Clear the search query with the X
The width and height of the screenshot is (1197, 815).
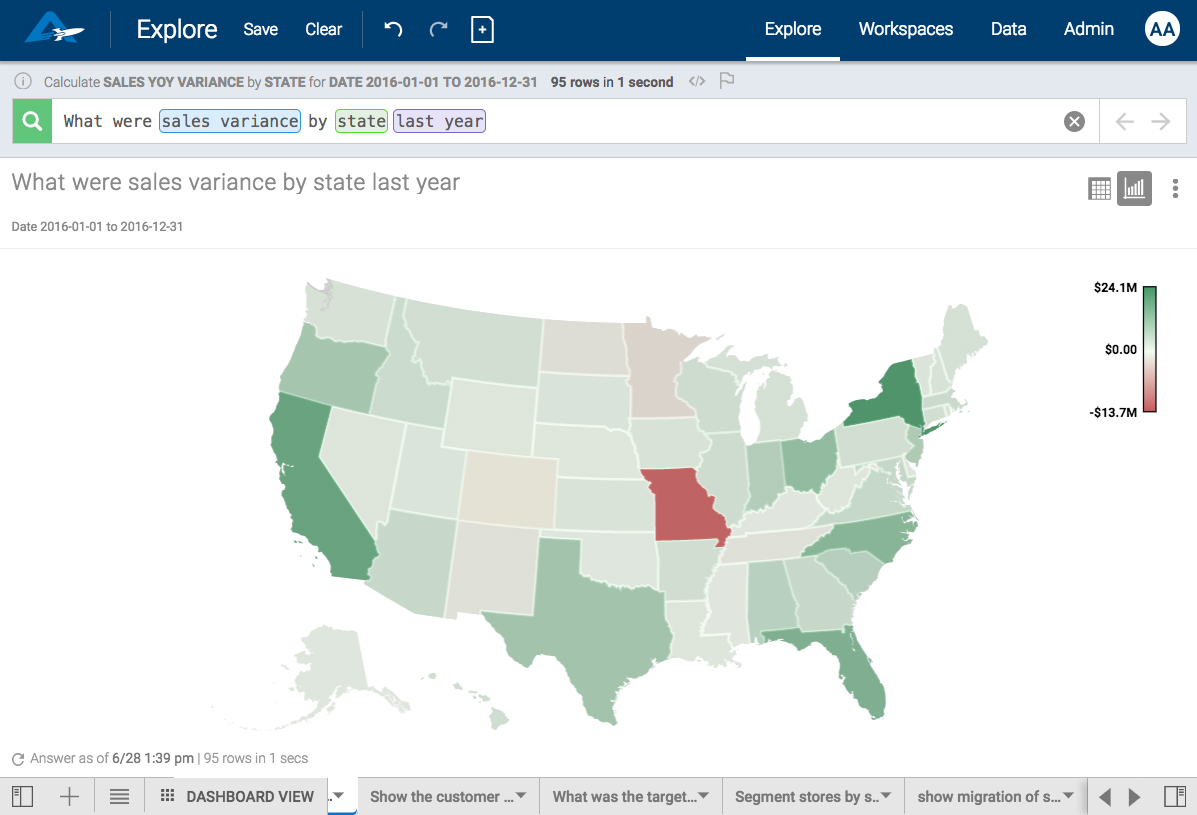point(1074,121)
